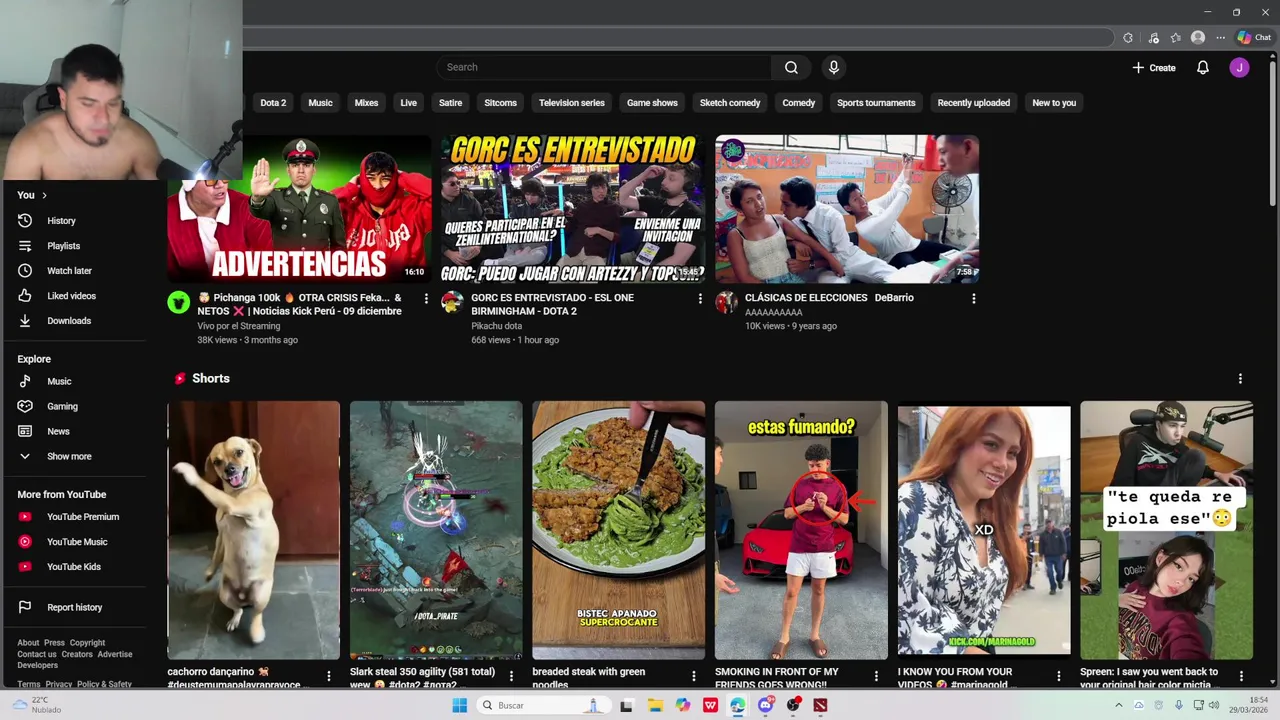
Task: Expand the You section chevron
Action: pyautogui.click(x=44, y=195)
